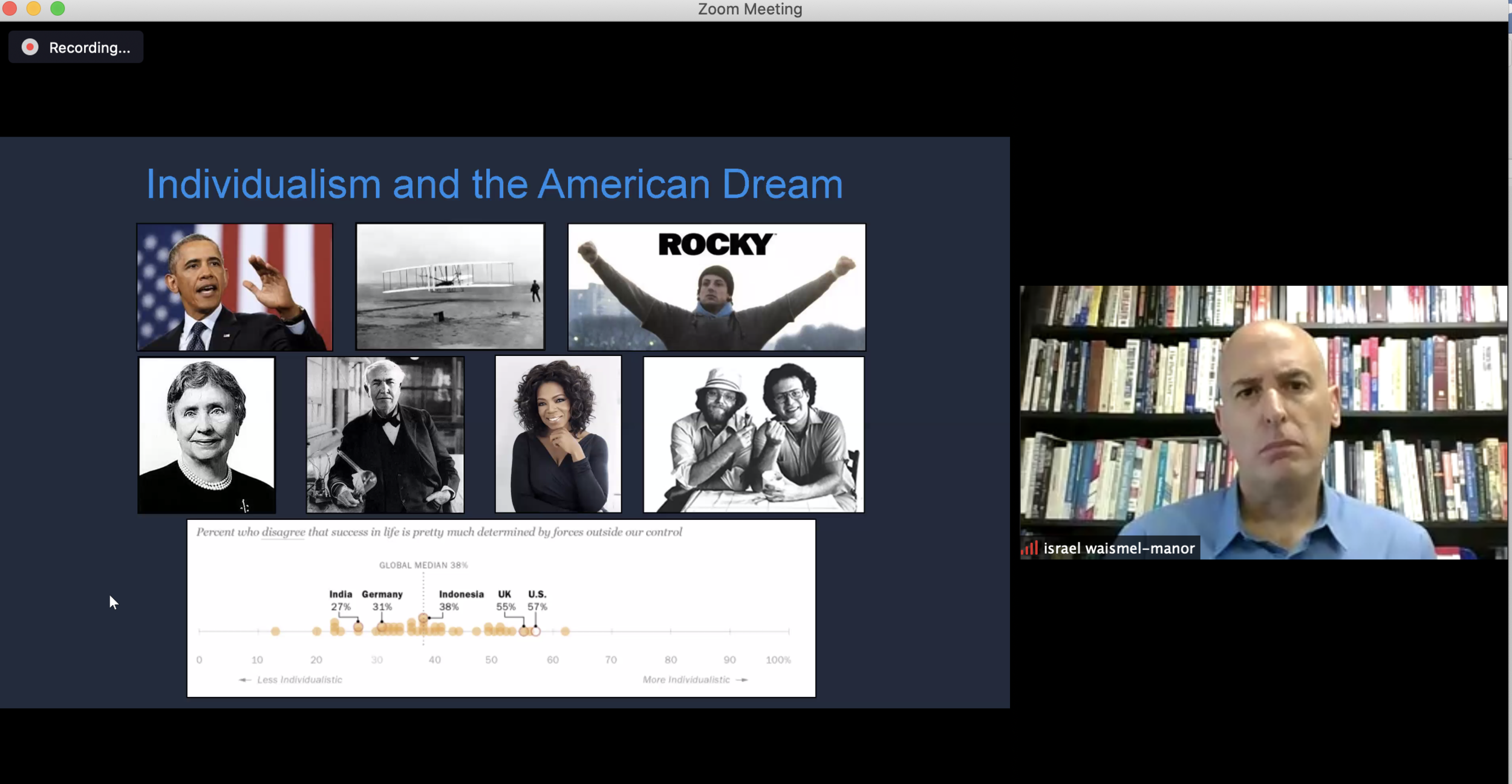Click the red recording dot icon

30,47
